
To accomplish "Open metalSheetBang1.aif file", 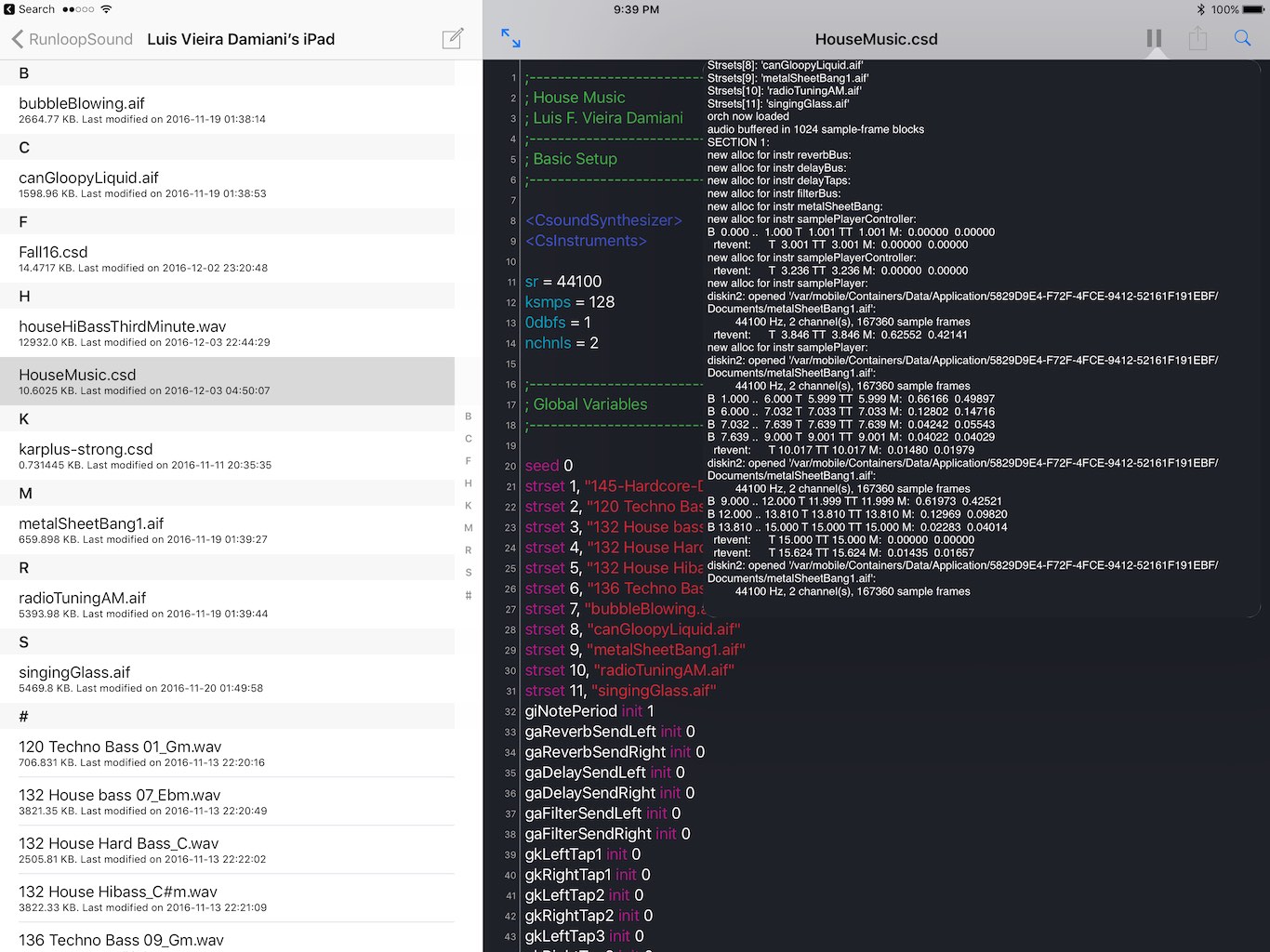I will point(227,530).
